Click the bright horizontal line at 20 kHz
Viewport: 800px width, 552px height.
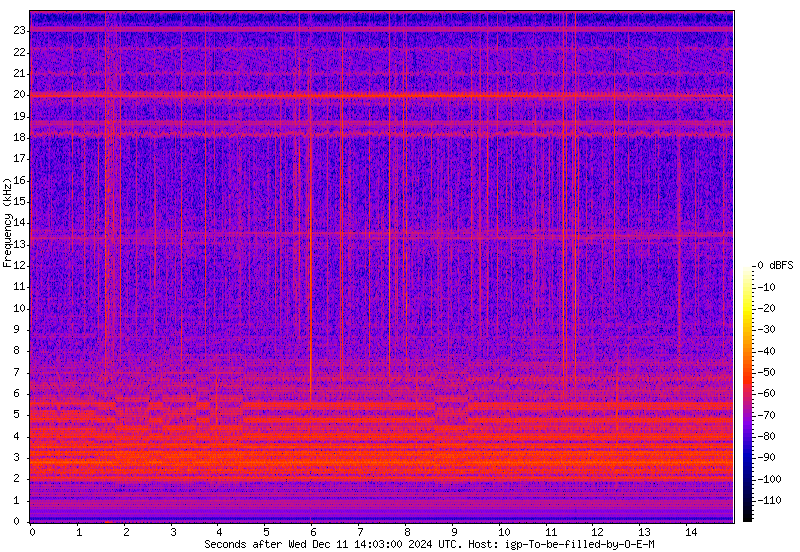click(380, 95)
